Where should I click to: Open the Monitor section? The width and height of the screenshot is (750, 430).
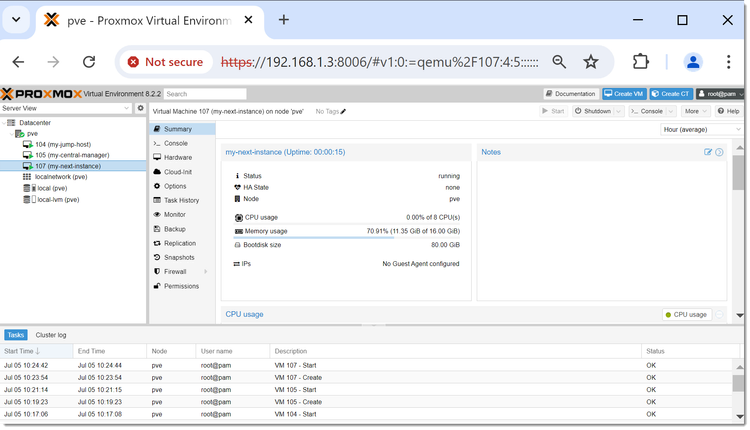point(182,215)
